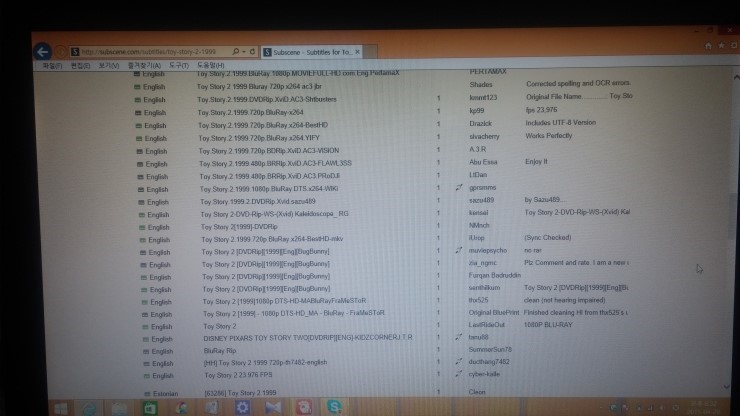
Task: Open the Toy Story 2 23.976 FPS subtitle
Action: [238, 375]
